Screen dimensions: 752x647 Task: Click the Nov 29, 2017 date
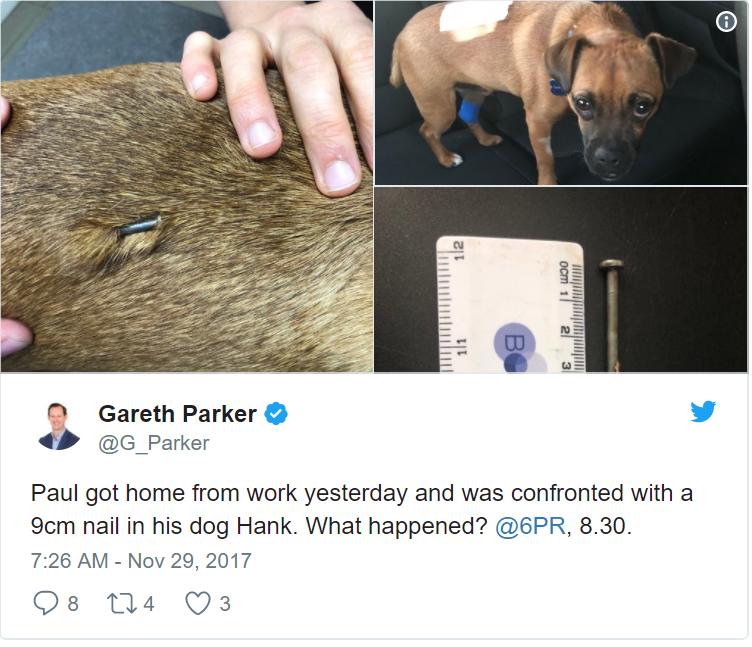(189, 561)
